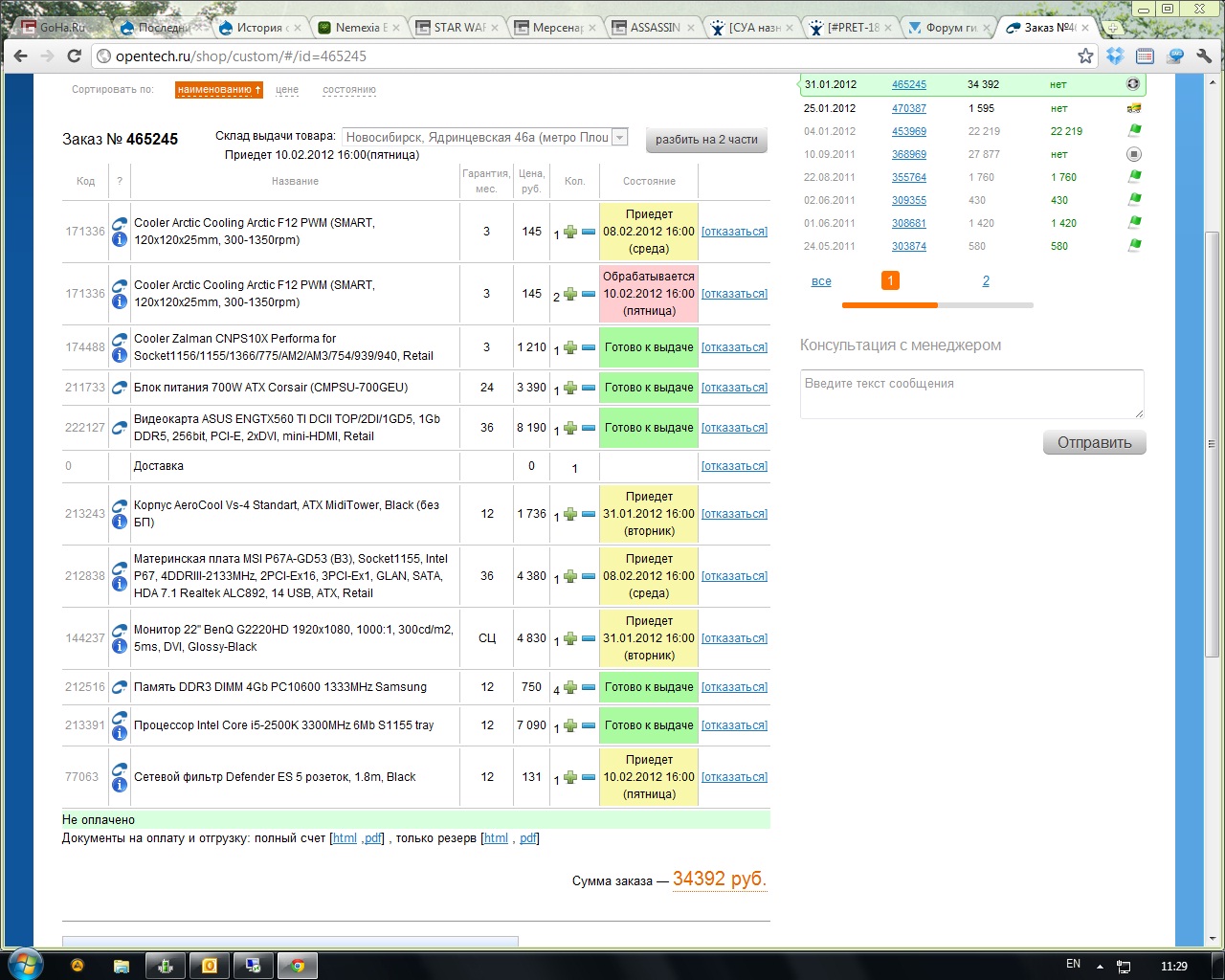Switch to the Nemexia browser tab
The image size is (1225, 980).
(359, 28)
